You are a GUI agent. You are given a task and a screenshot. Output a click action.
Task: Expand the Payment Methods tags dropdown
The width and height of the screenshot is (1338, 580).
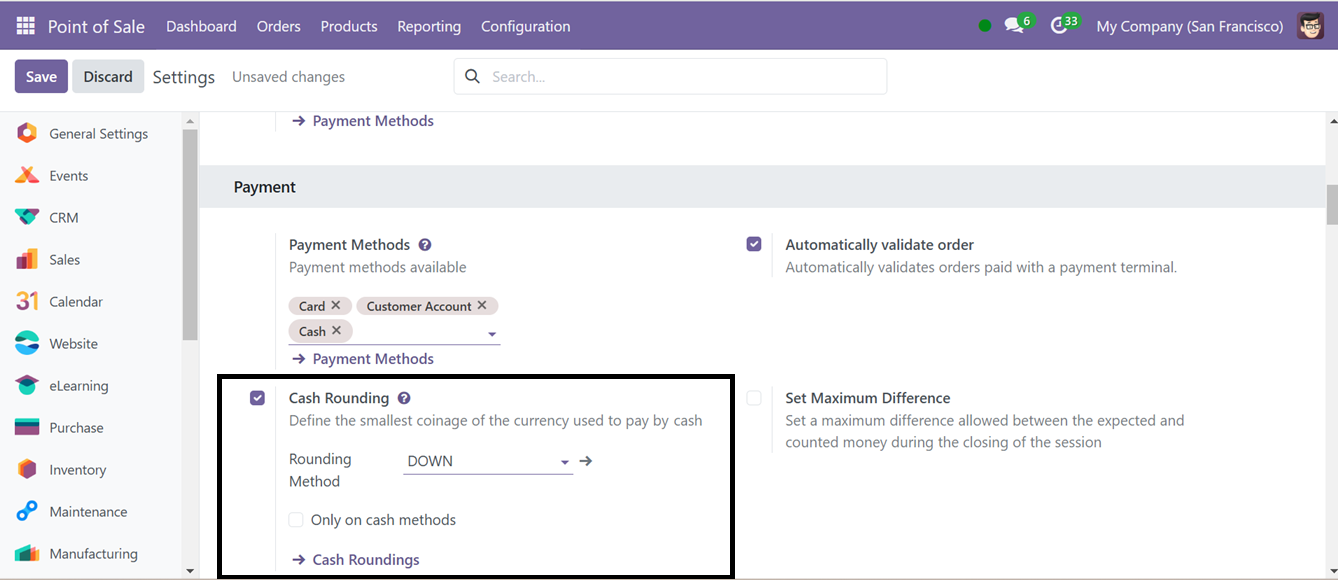click(492, 334)
